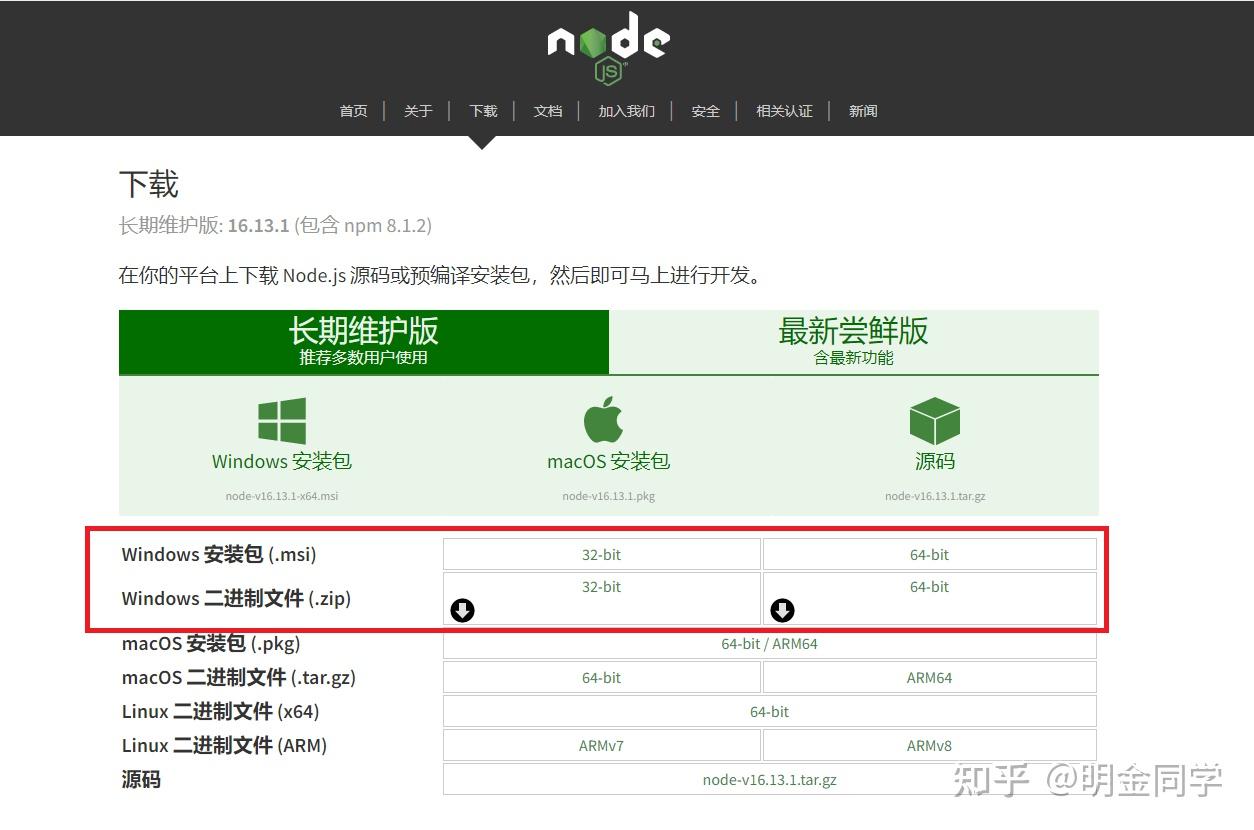Select the 长期维护版 tab
Screen dimensions: 1254x830
(365, 342)
